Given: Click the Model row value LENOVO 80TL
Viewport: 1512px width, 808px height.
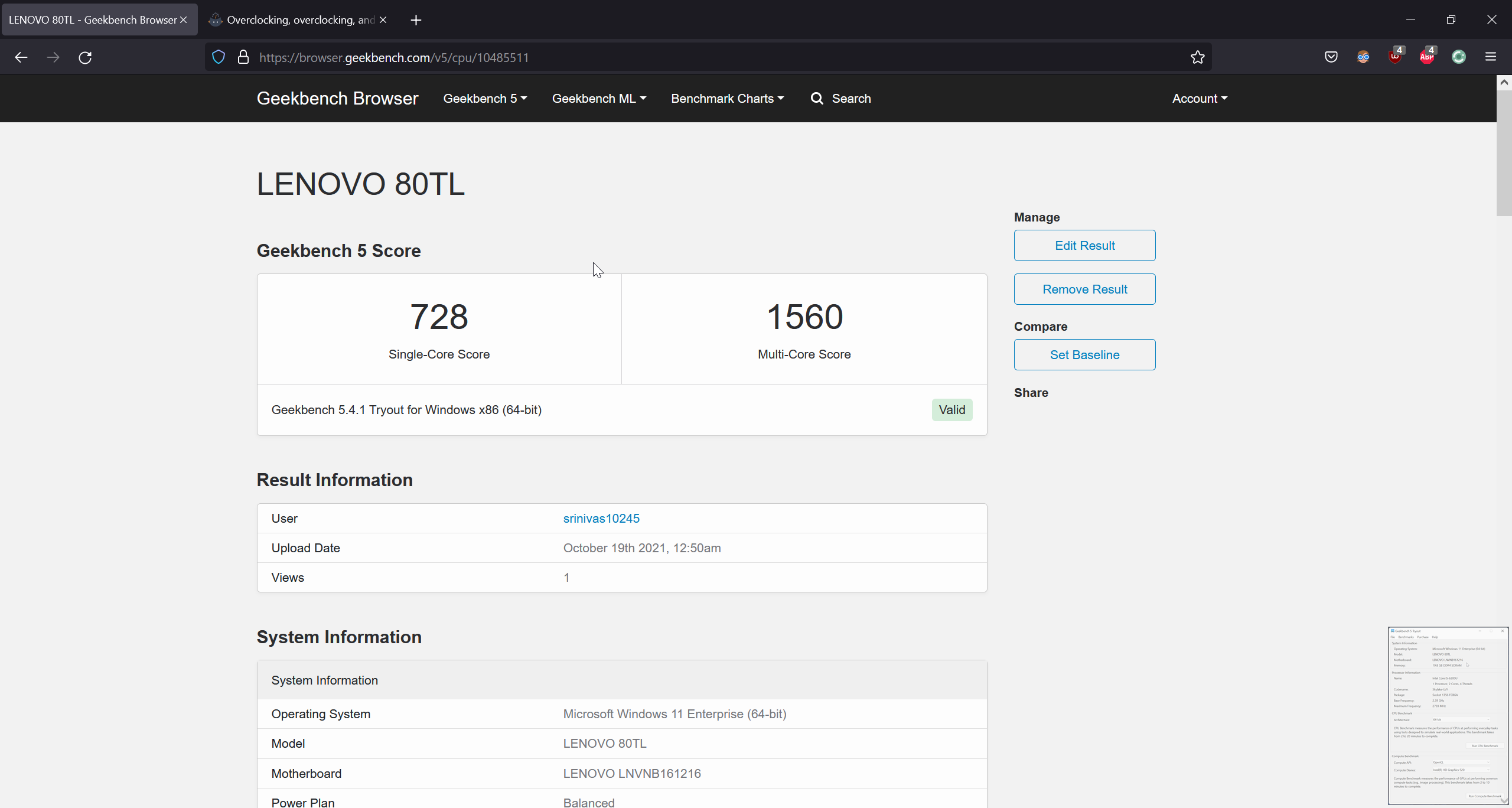Looking at the screenshot, I should [x=605, y=744].
